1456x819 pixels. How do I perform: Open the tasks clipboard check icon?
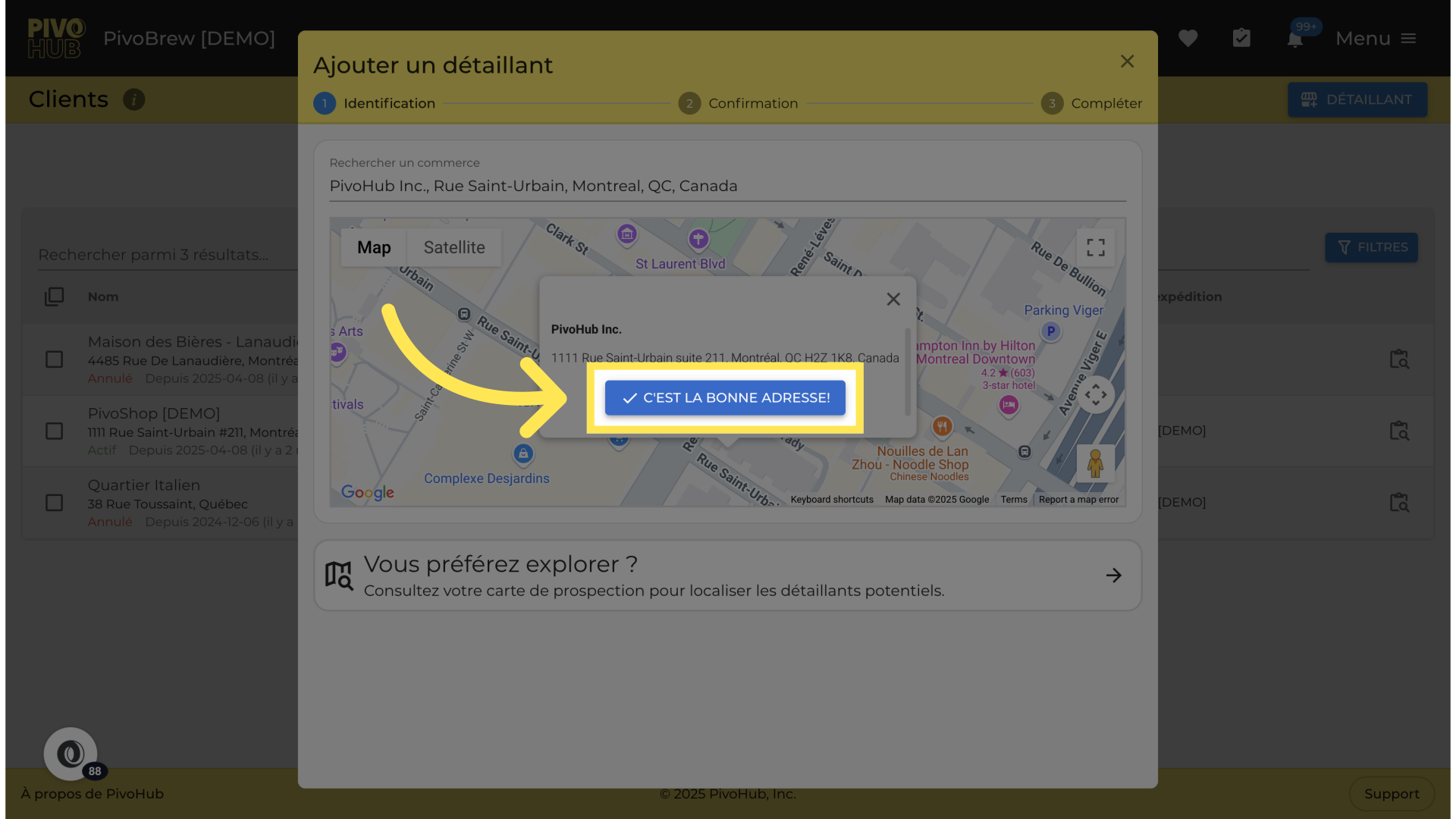pyautogui.click(x=1241, y=38)
